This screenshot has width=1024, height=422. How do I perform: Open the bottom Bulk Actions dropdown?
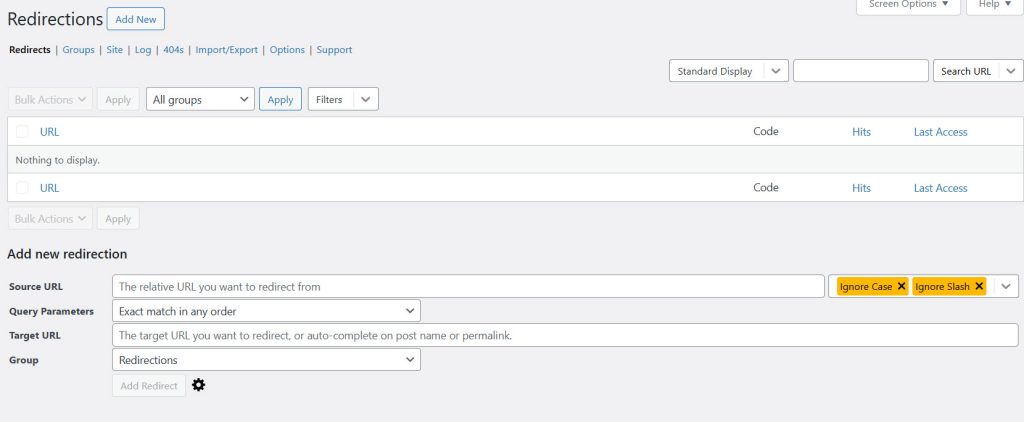[x=50, y=218]
